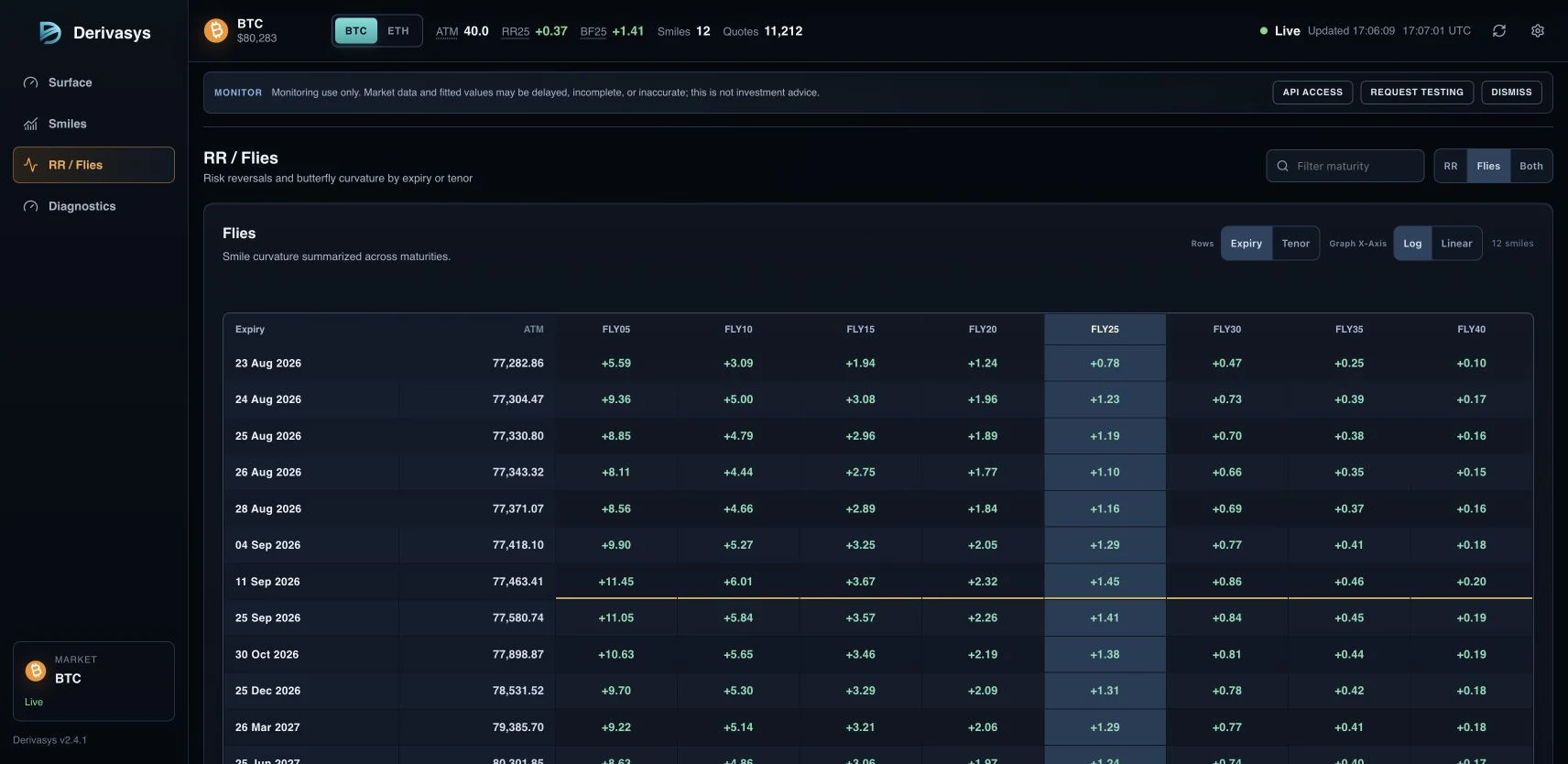Go to Surface page

pyautogui.click(x=93, y=82)
